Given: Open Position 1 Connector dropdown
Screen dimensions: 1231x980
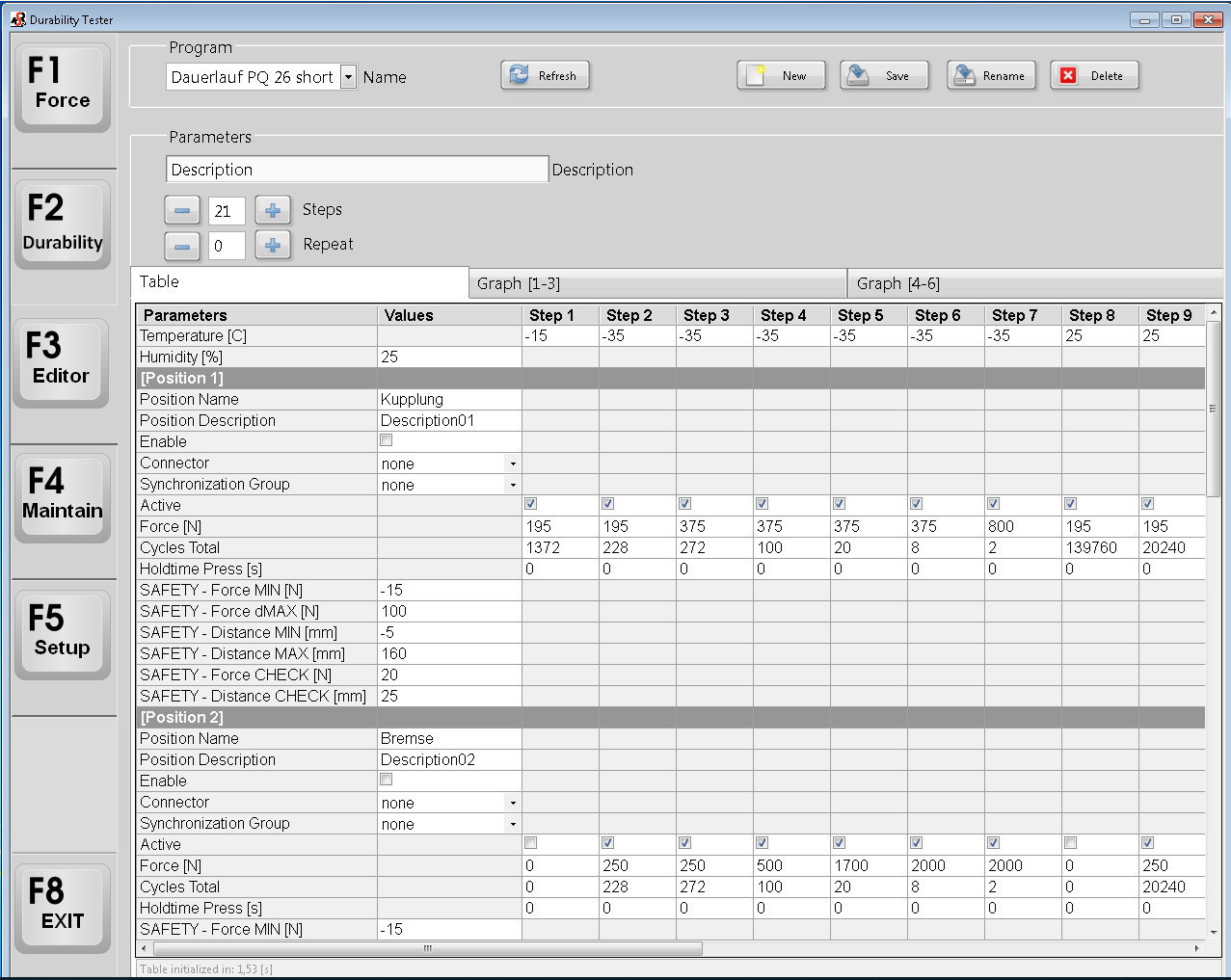Looking at the screenshot, I should (513, 464).
